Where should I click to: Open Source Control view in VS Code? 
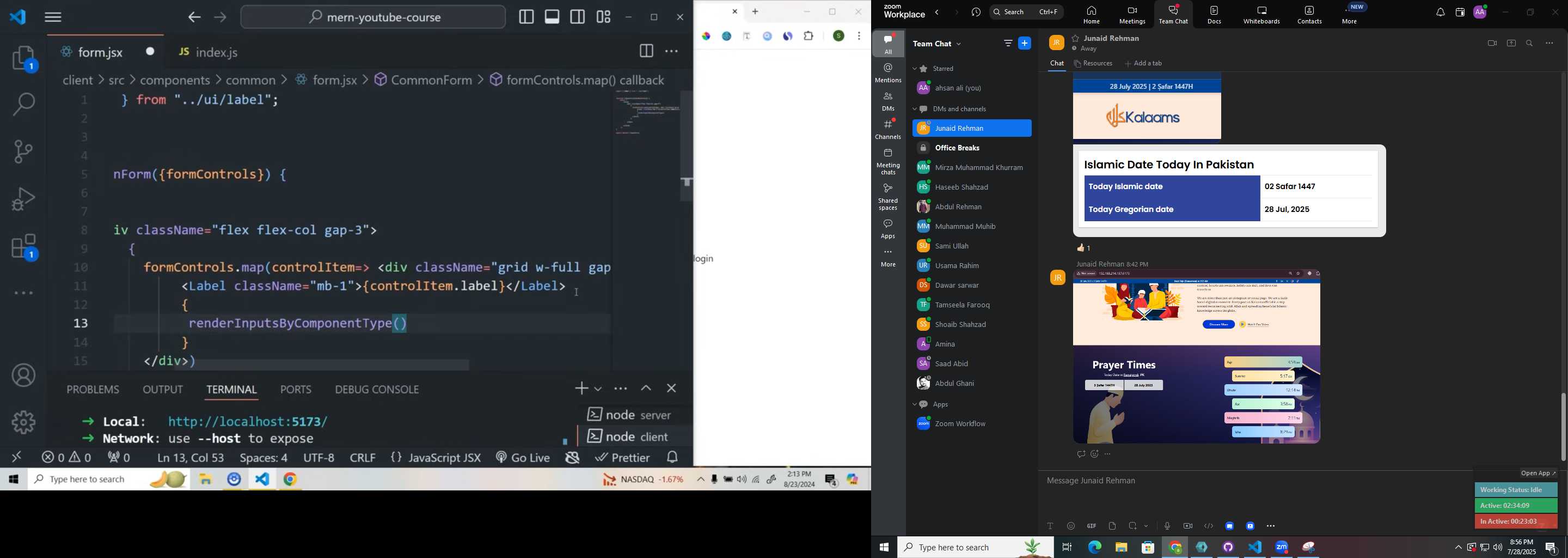(24, 151)
